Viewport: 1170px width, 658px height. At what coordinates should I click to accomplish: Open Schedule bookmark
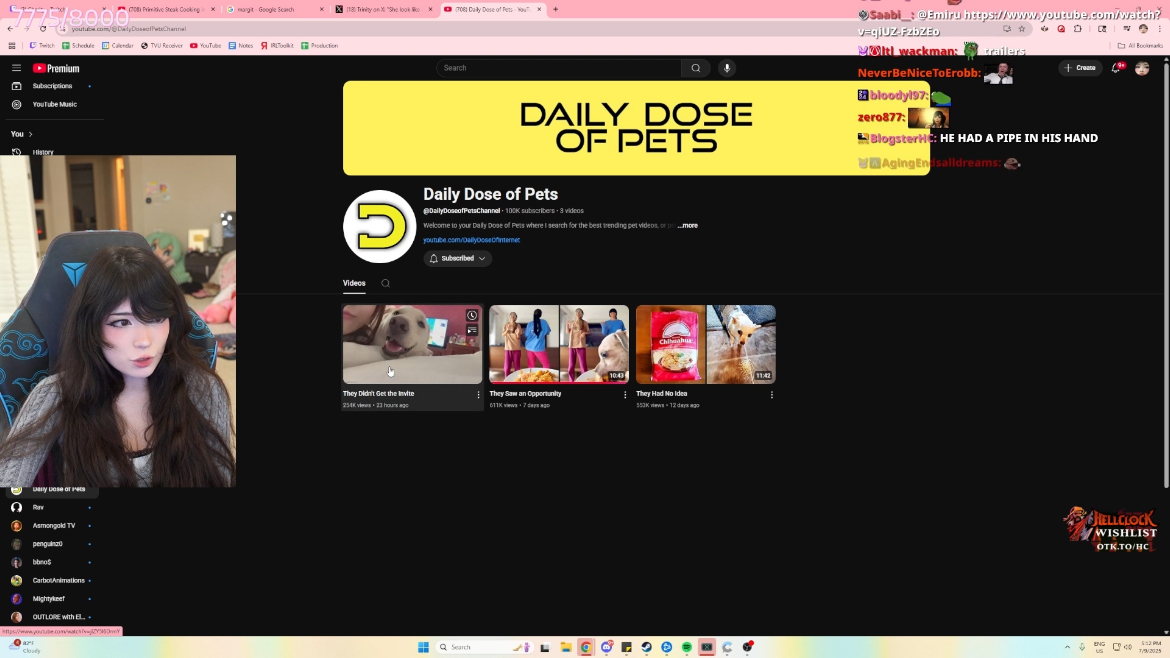(78, 46)
